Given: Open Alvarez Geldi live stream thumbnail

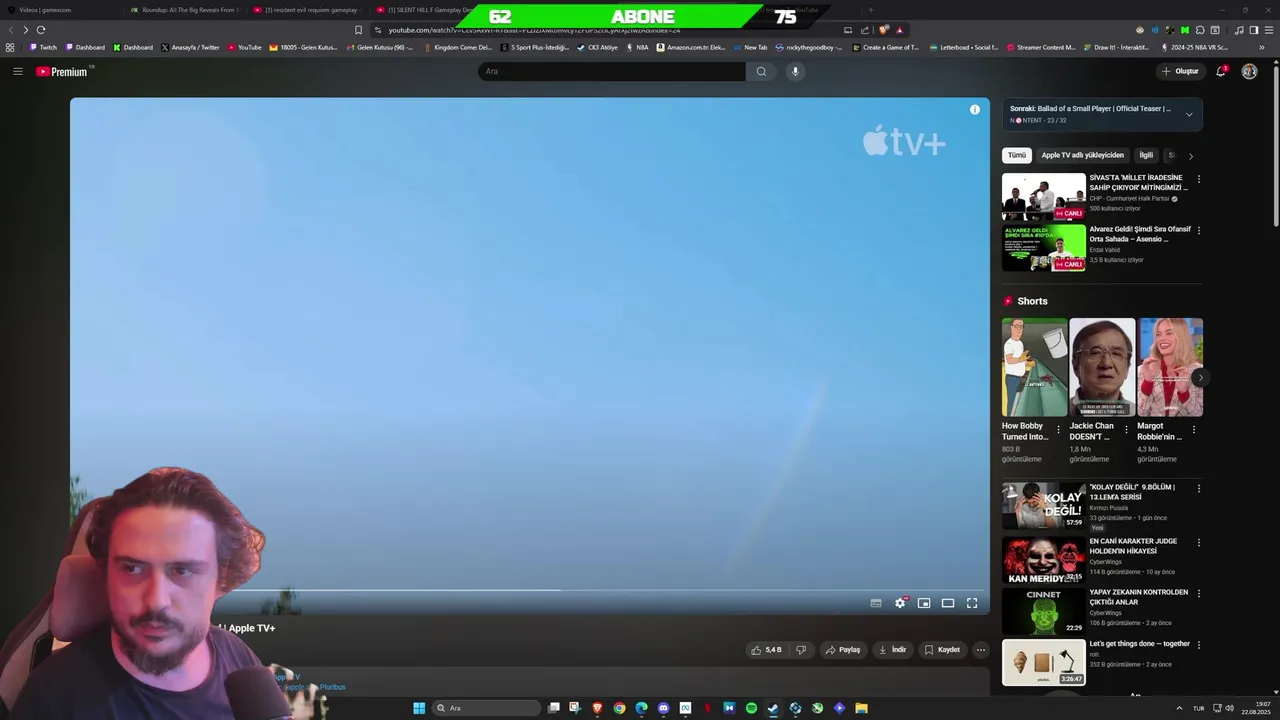Looking at the screenshot, I should (x=1044, y=247).
